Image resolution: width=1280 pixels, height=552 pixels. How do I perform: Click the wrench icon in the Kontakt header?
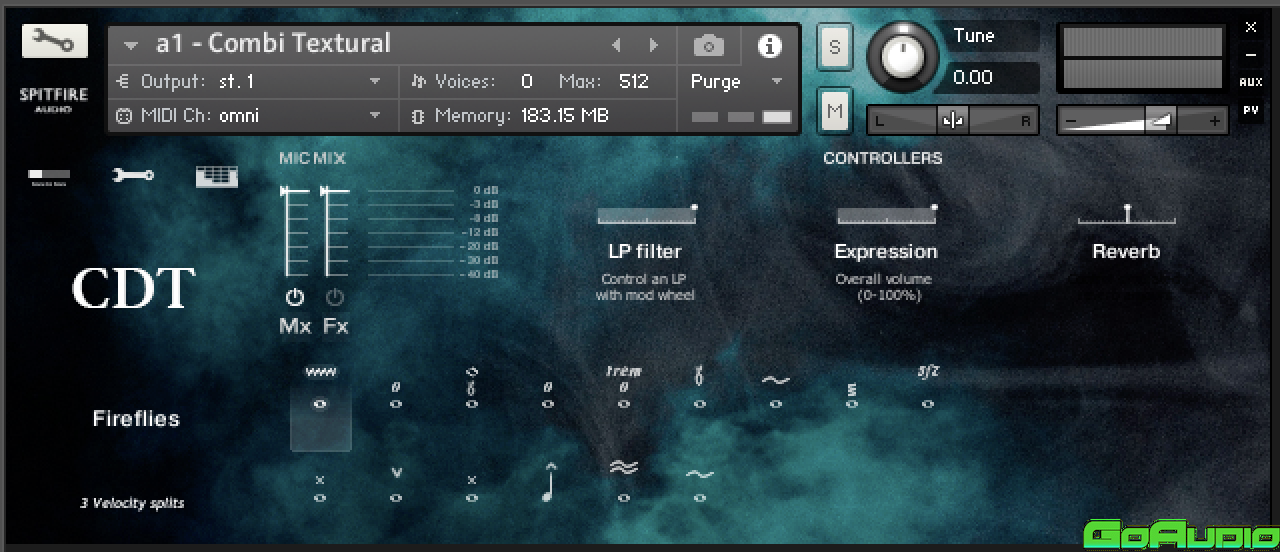(54, 41)
